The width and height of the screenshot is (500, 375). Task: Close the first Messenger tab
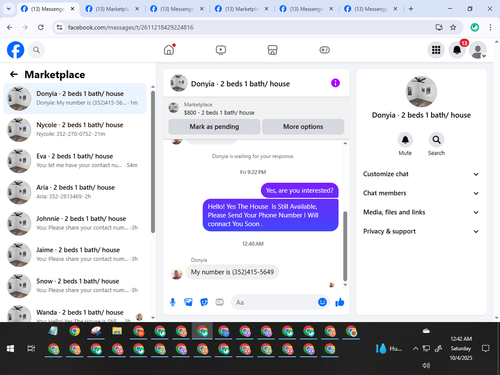[x=72, y=9]
